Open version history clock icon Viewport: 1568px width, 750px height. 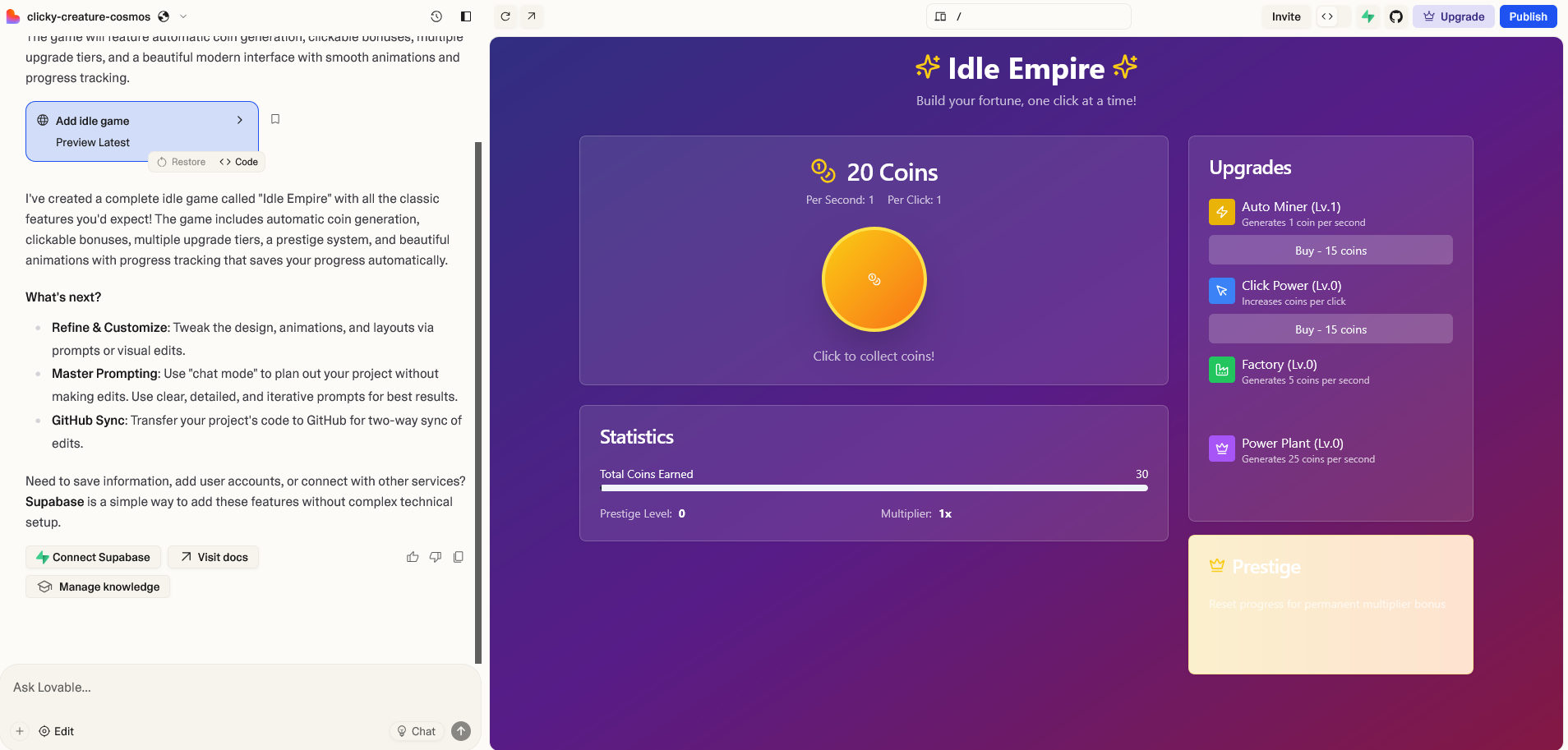click(436, 16)
